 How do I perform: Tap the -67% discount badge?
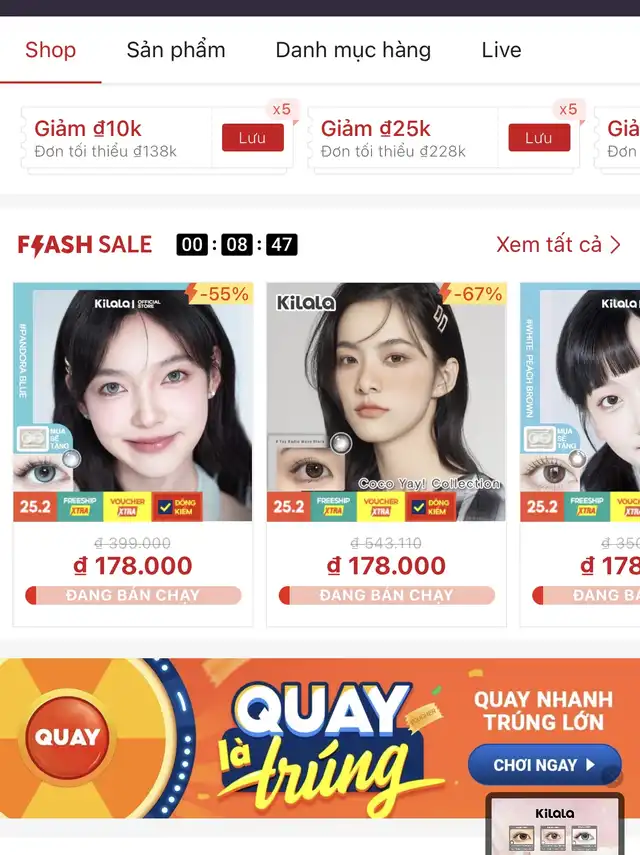[x=473, y=293]
